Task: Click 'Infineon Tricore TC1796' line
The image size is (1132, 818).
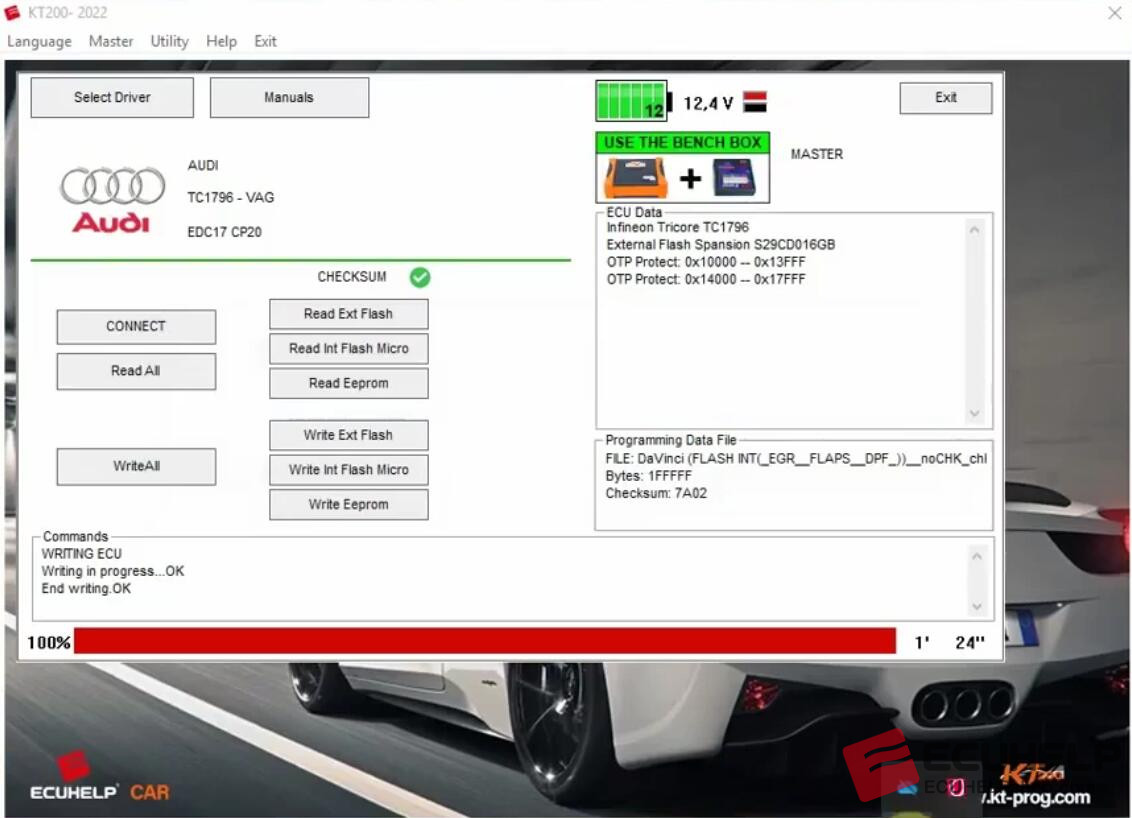Action: pyautogui.click(x=678, y=227)
